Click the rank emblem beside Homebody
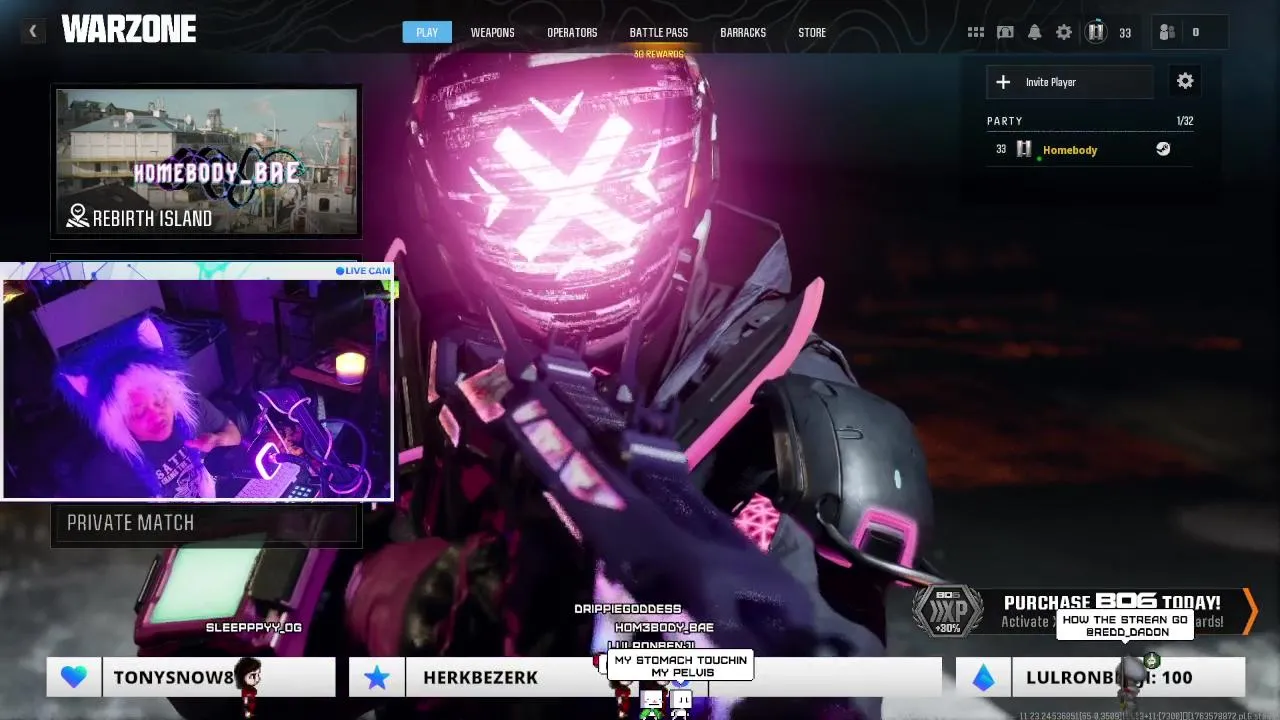The height and width of the screenshot is (720, 1280). coord(1024,149)
